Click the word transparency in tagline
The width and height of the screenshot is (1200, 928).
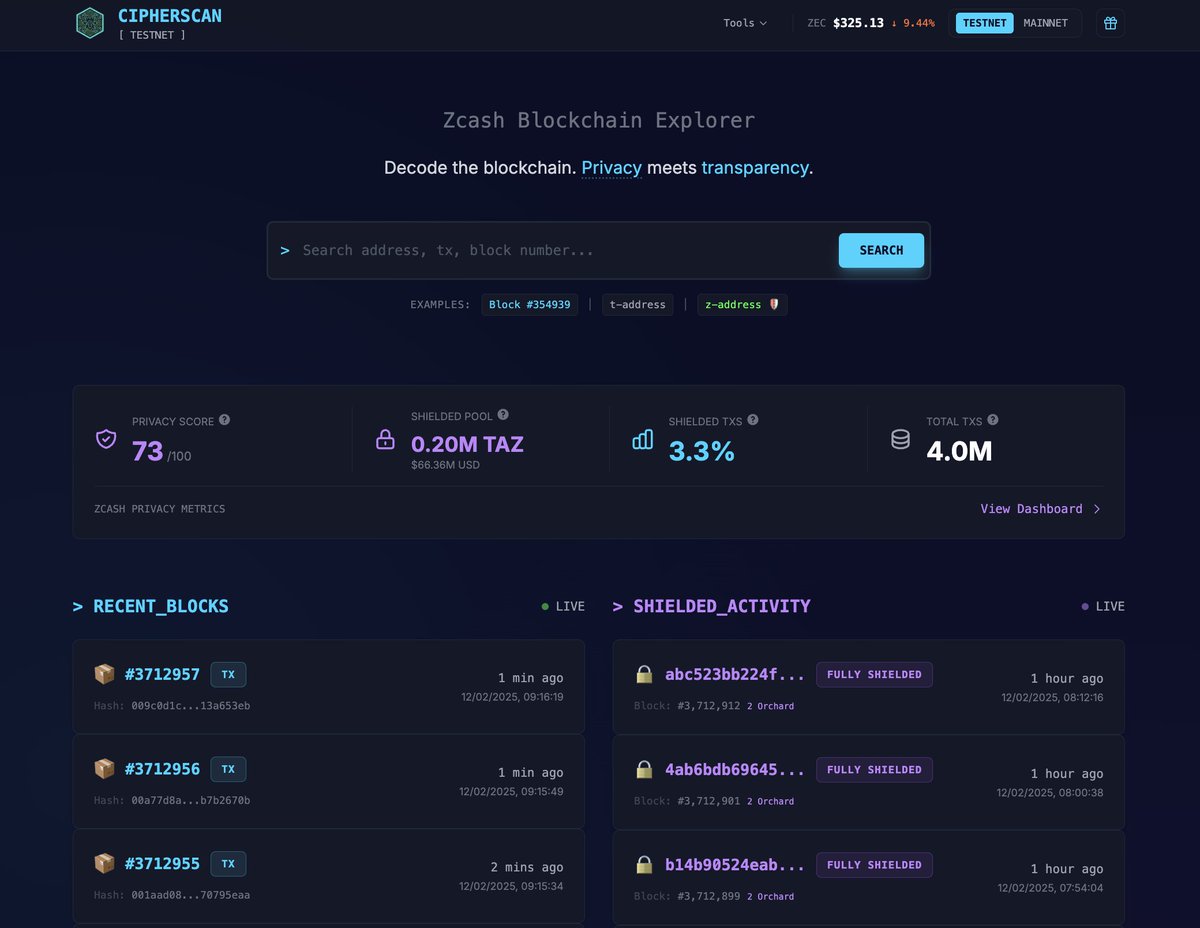(755, 168)
